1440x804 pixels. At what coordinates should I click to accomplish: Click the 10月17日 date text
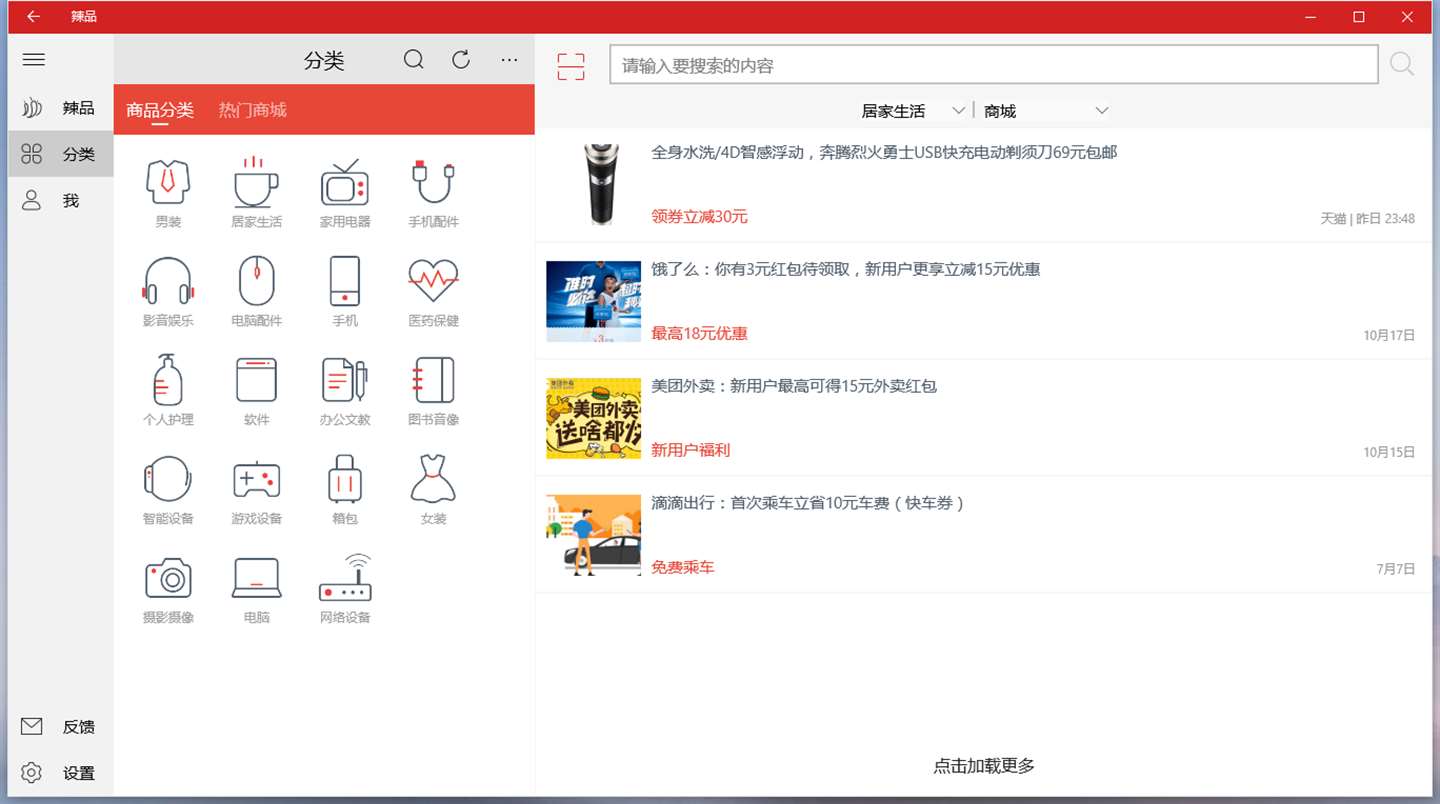[1389, 336]
